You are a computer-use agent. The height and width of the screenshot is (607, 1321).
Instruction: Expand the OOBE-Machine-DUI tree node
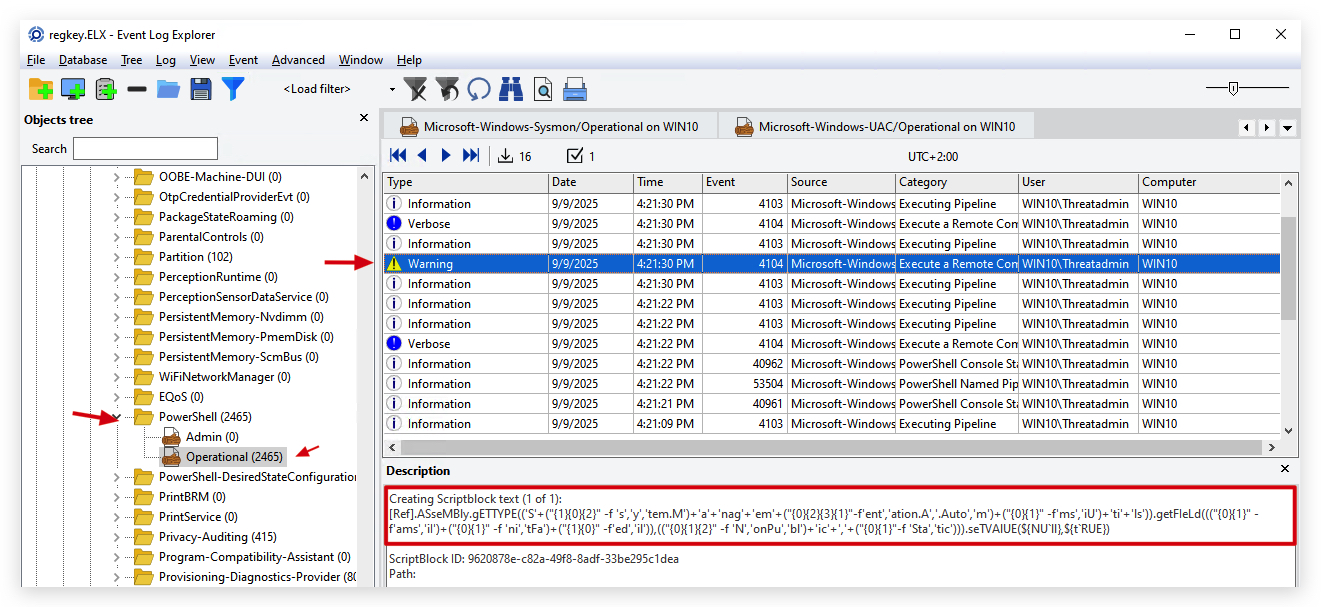pos(116,177)
